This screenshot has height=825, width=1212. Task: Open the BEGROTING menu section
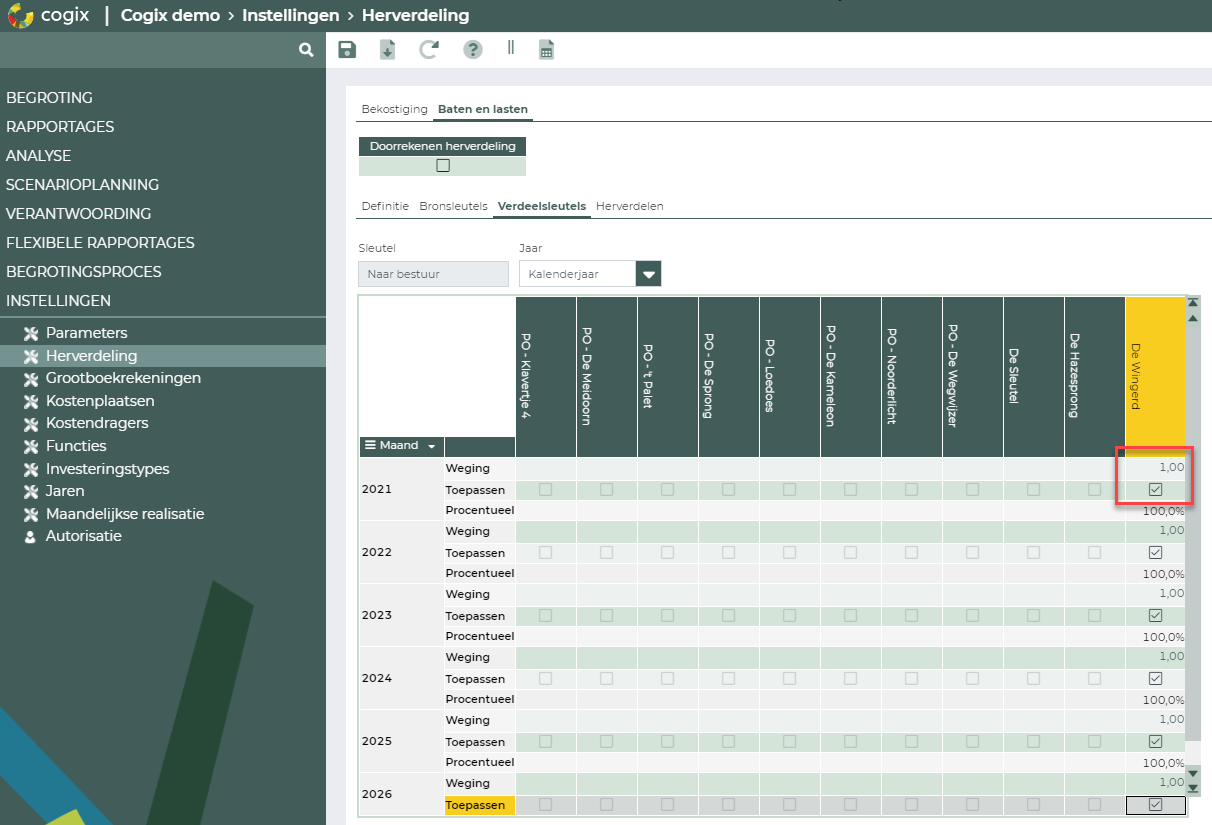pos(49,98)
